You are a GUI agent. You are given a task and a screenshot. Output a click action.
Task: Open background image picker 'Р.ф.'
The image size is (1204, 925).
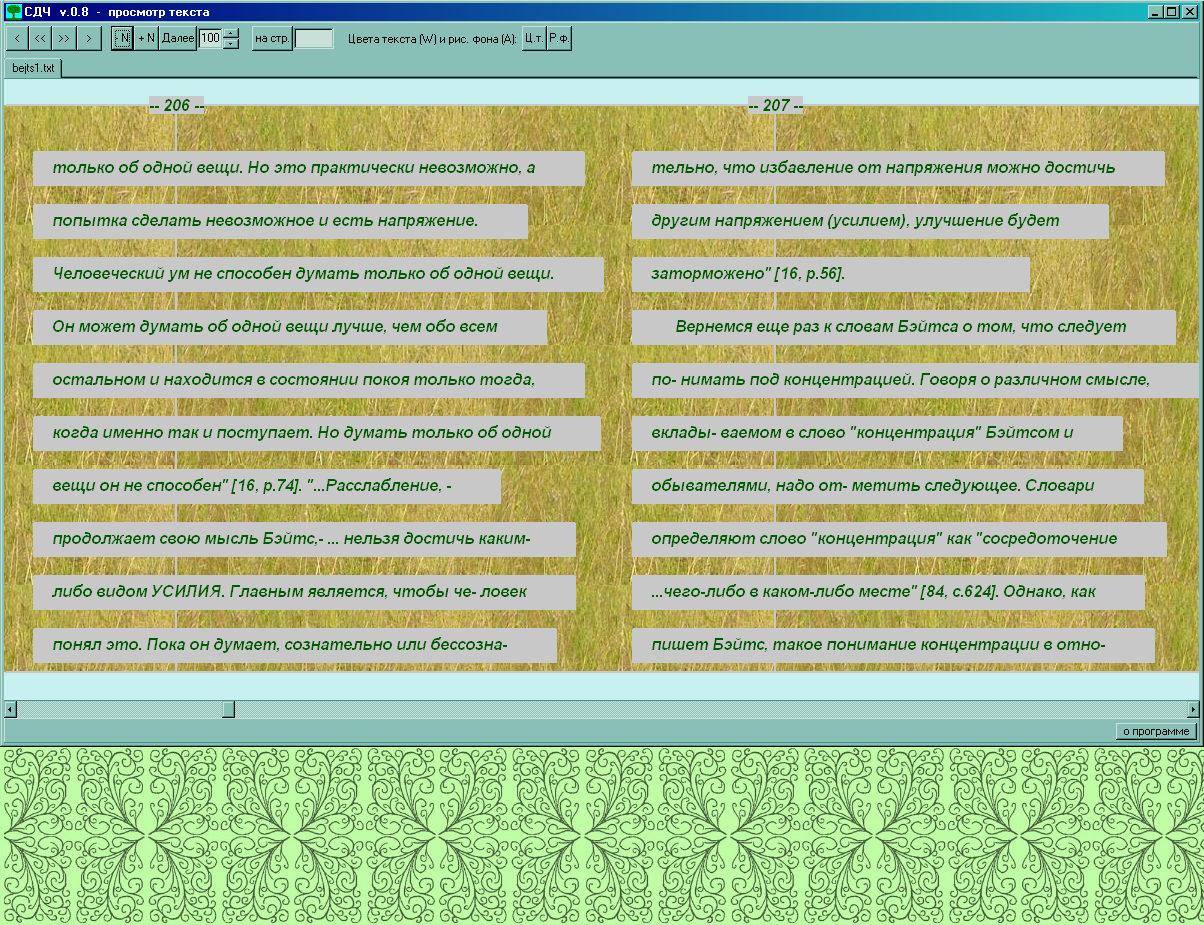pyautogui.click(x=559, y=38)
